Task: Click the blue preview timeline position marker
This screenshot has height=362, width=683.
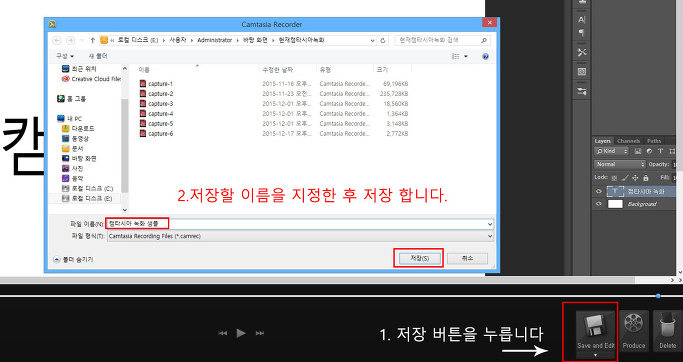Action: click(x=658, y=296)
